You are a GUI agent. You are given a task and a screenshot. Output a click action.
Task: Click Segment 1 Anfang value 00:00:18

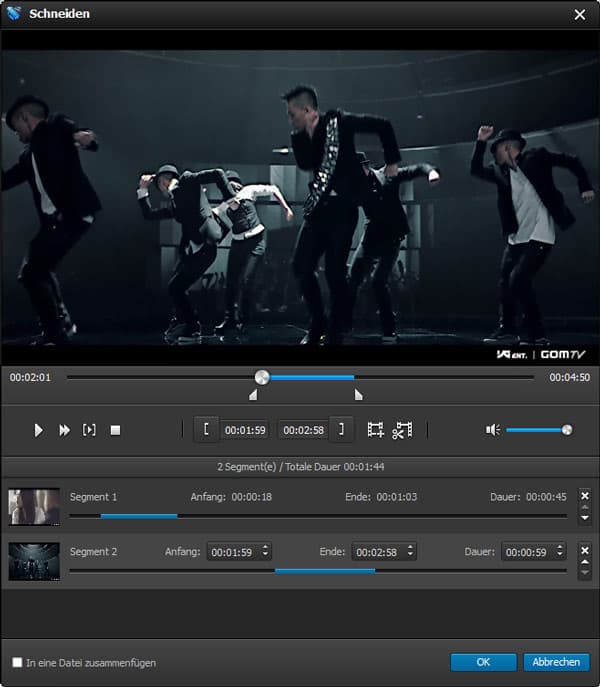(x=252, y=497)
